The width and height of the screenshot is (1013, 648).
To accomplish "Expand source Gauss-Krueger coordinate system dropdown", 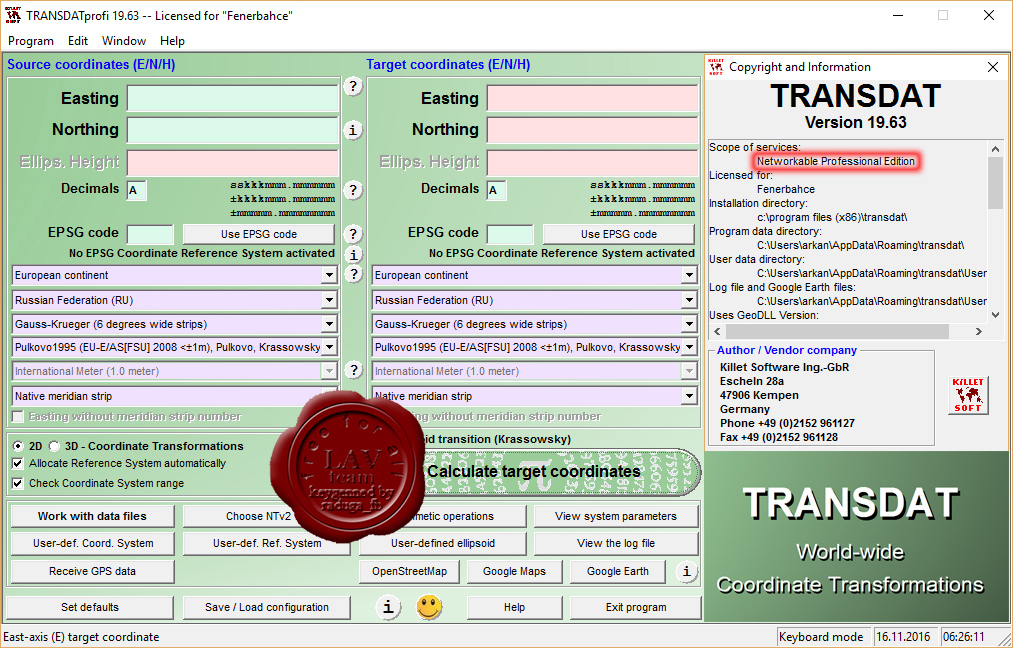I will [x=329, y=324].
